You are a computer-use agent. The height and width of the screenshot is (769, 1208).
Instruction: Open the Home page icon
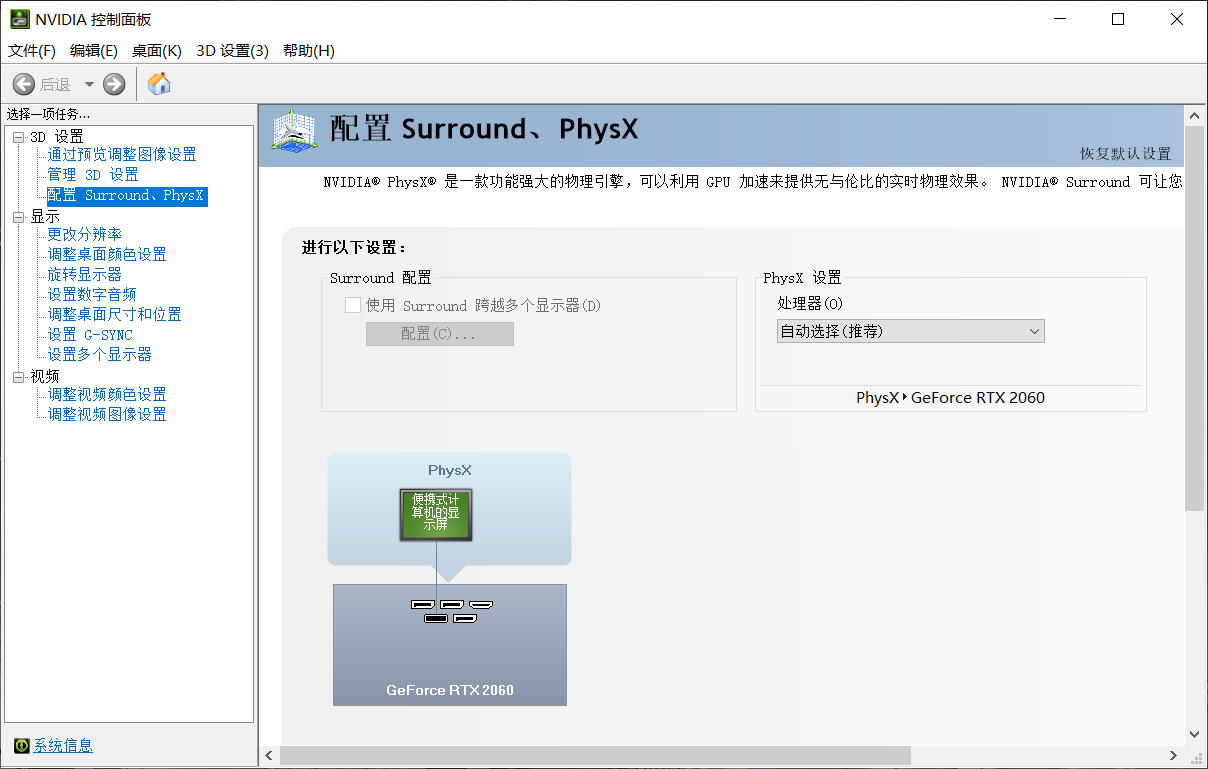159,84
